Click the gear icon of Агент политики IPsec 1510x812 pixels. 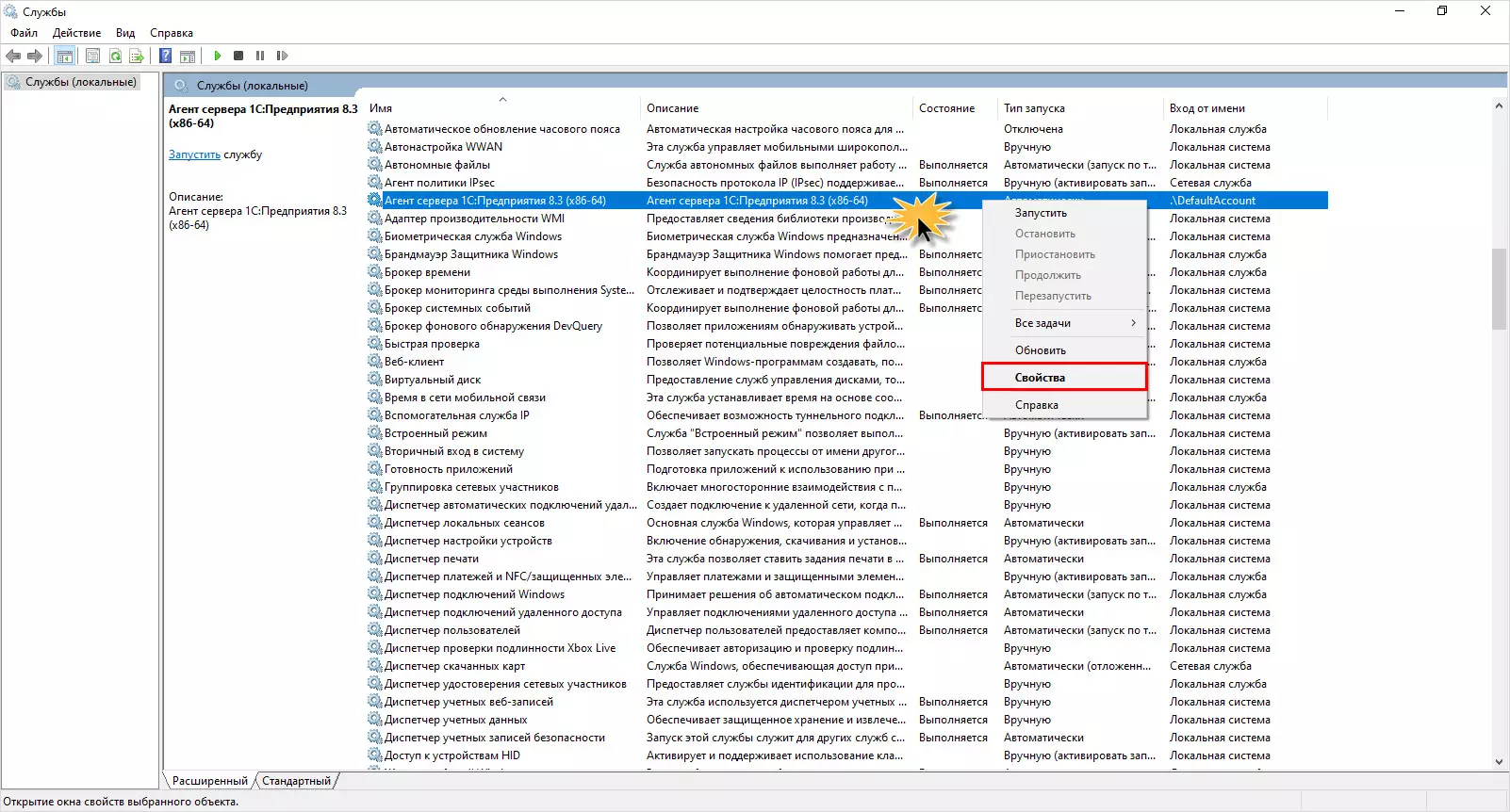pos(375,183)
